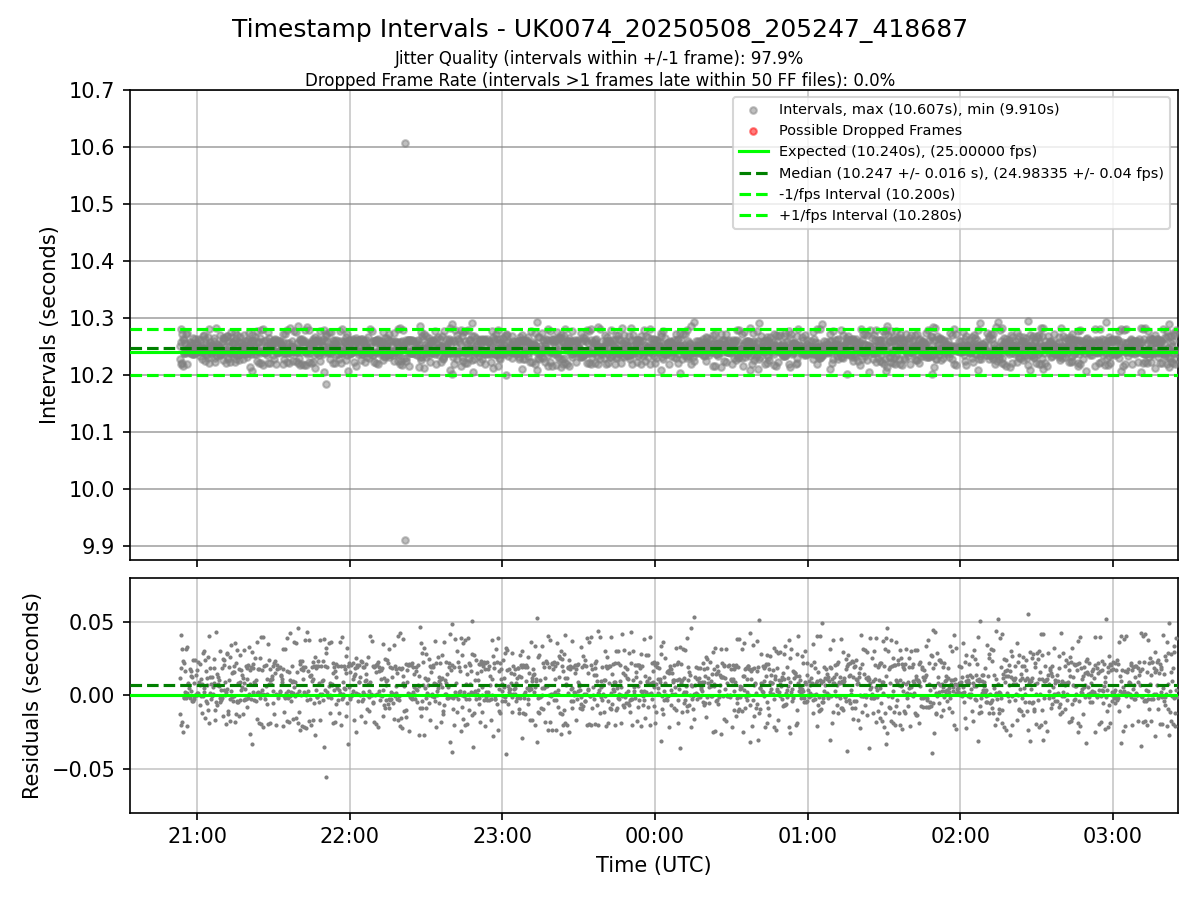Screen dimensions: 1200x900
Task: Click the outlier data point near 10.6 seconds
Action: (x=405, y=143)
